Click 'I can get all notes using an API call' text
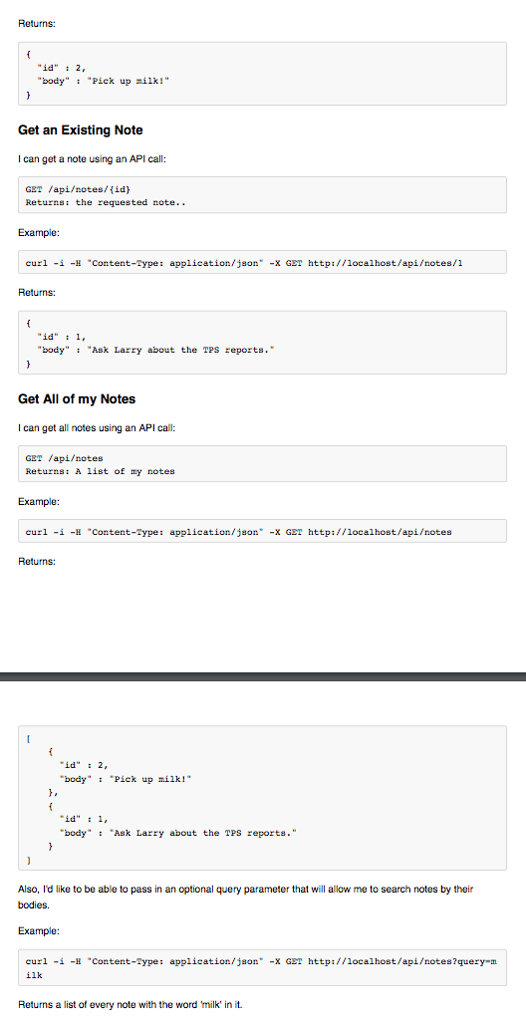Screen dimensions: 526x1024 coord(97,428)
